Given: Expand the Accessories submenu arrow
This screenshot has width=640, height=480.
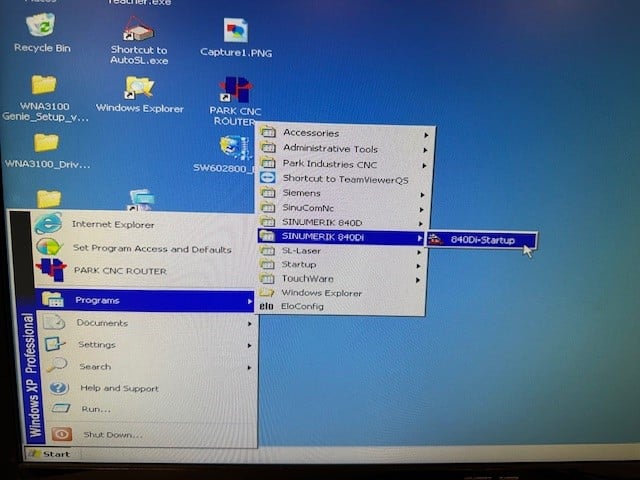Looking at the screenshot, I should (426, 135).
